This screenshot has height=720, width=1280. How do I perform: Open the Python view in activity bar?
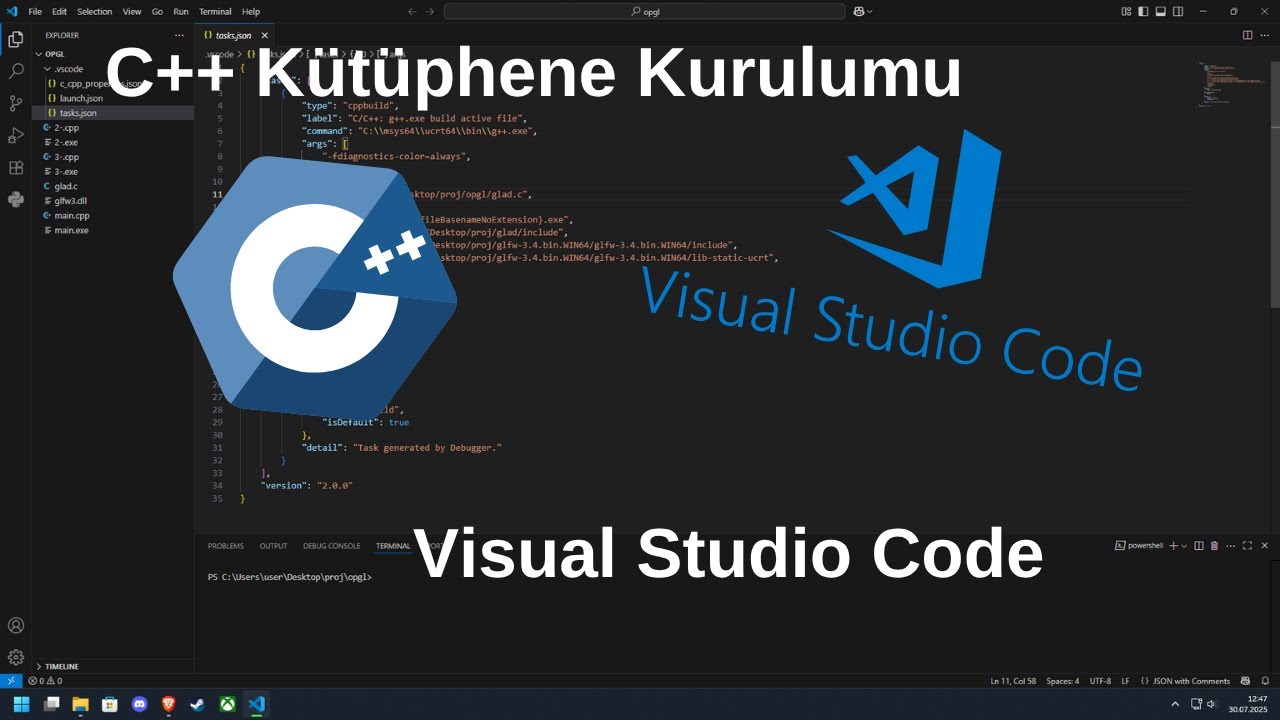16,199
